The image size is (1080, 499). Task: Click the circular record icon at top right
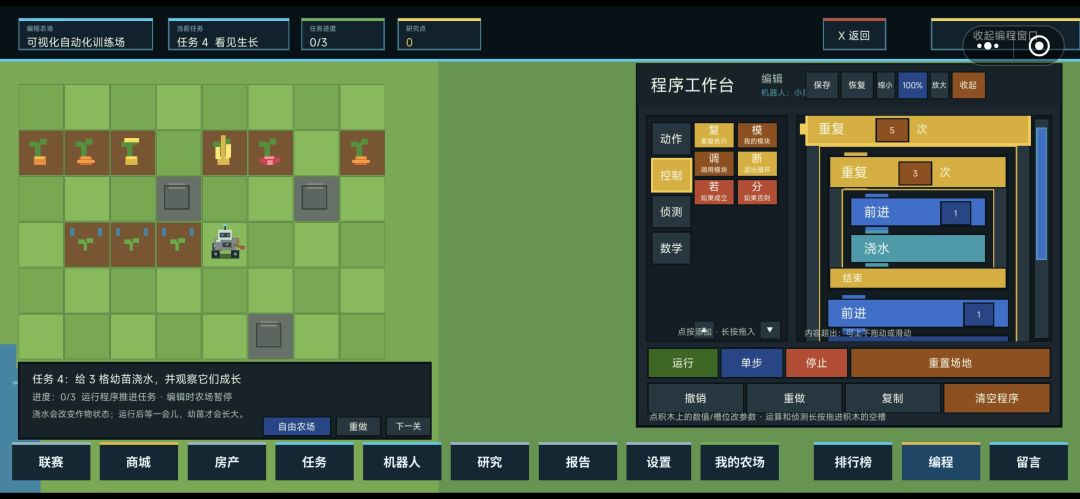1039,46
